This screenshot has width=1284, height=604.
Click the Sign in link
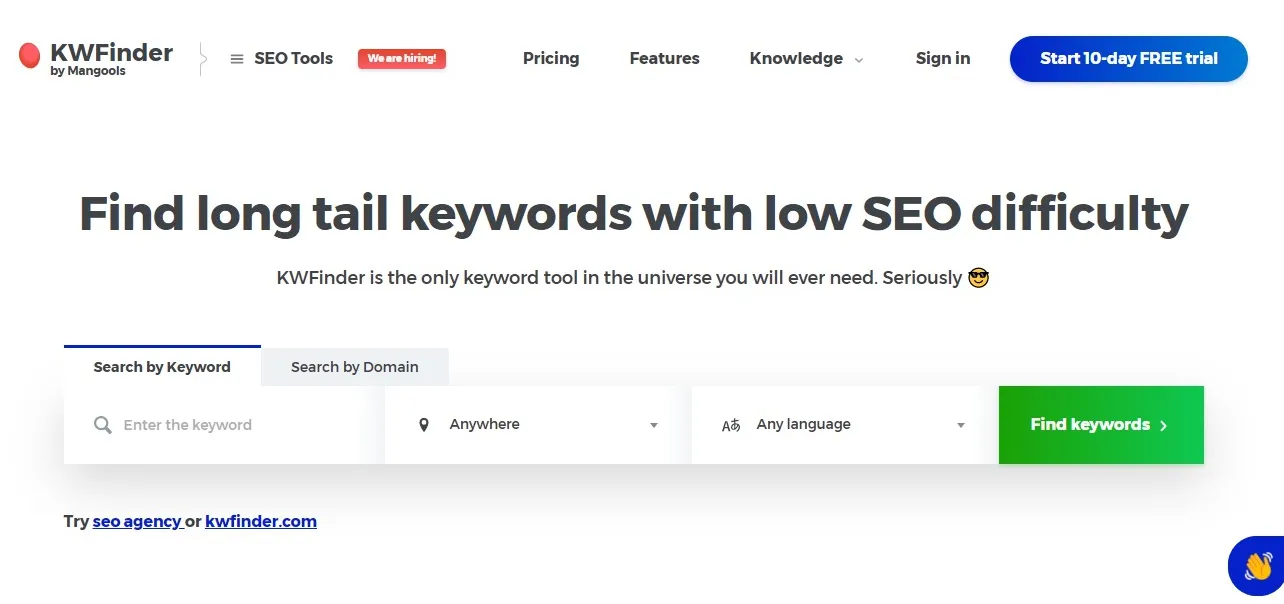pyautogui.click(x=943, y=58)
